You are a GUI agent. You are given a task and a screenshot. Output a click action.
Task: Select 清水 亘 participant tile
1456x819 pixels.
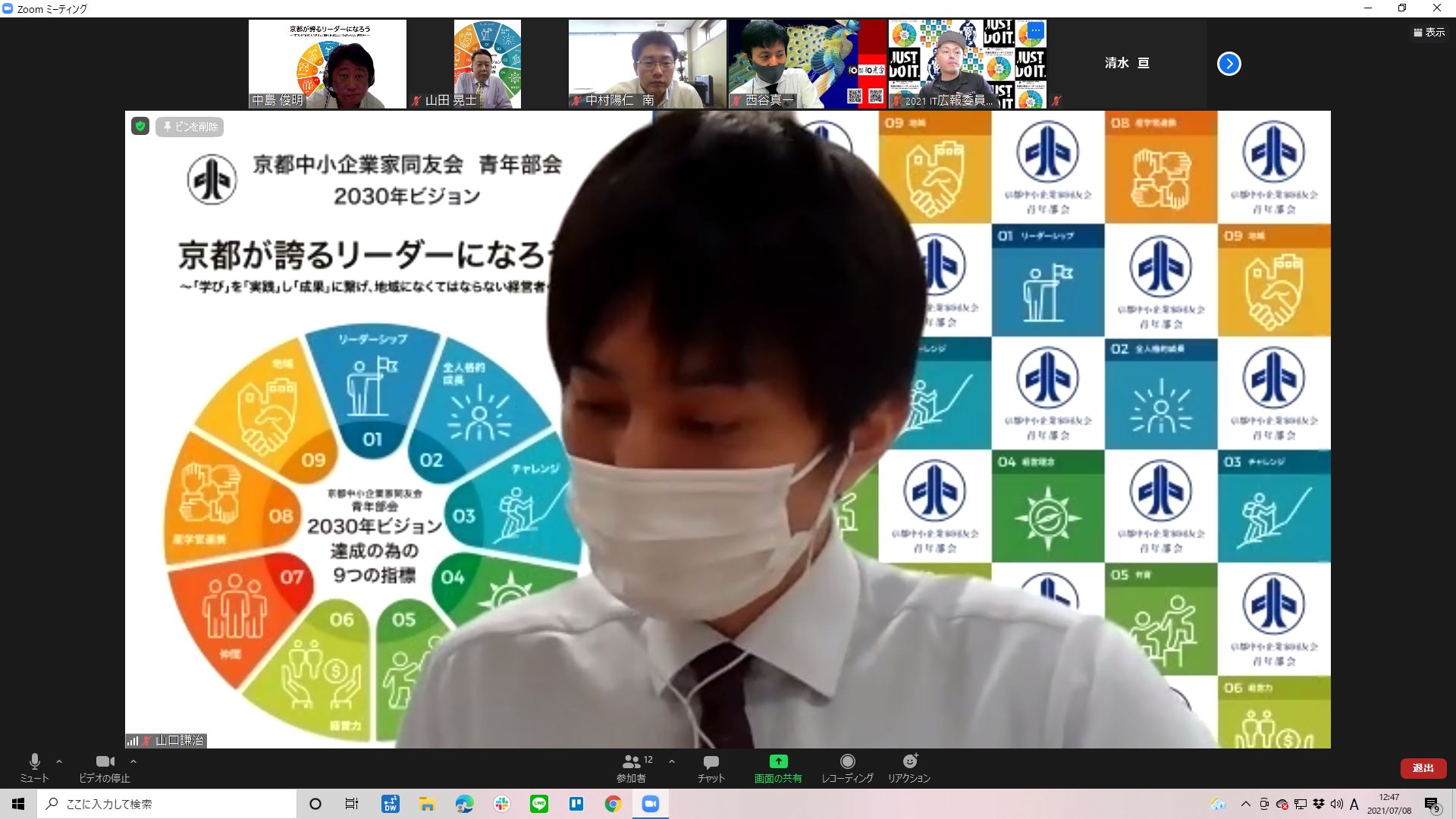pos(1127,64)
